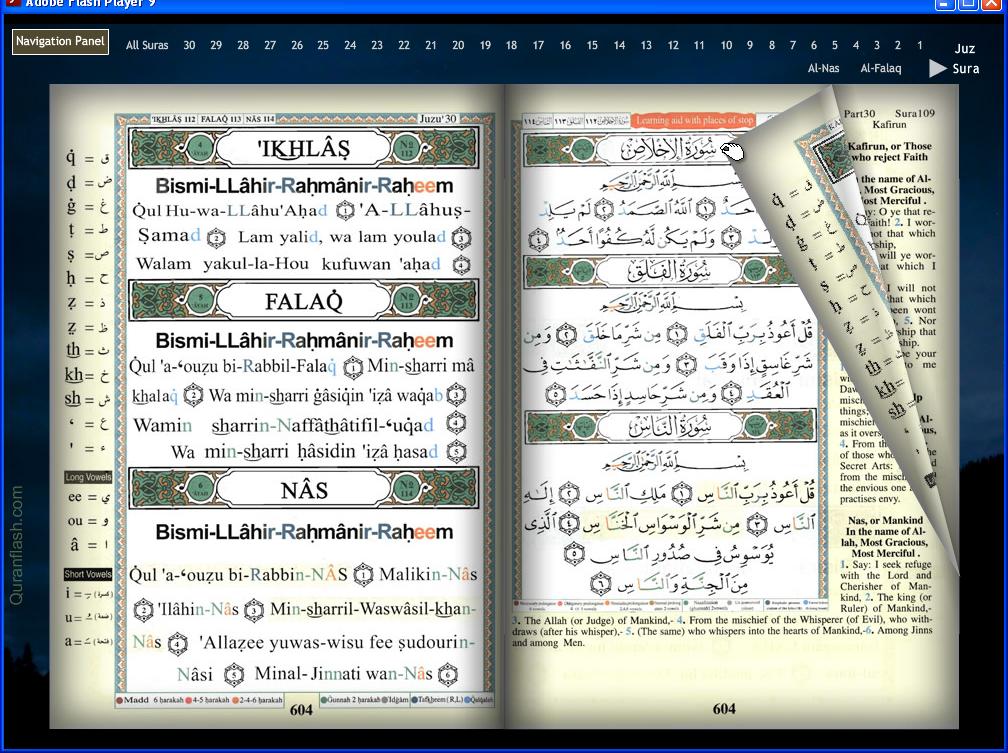Select the Sura label at top right
The image size is (1008, 753).
tap(966, 69)
